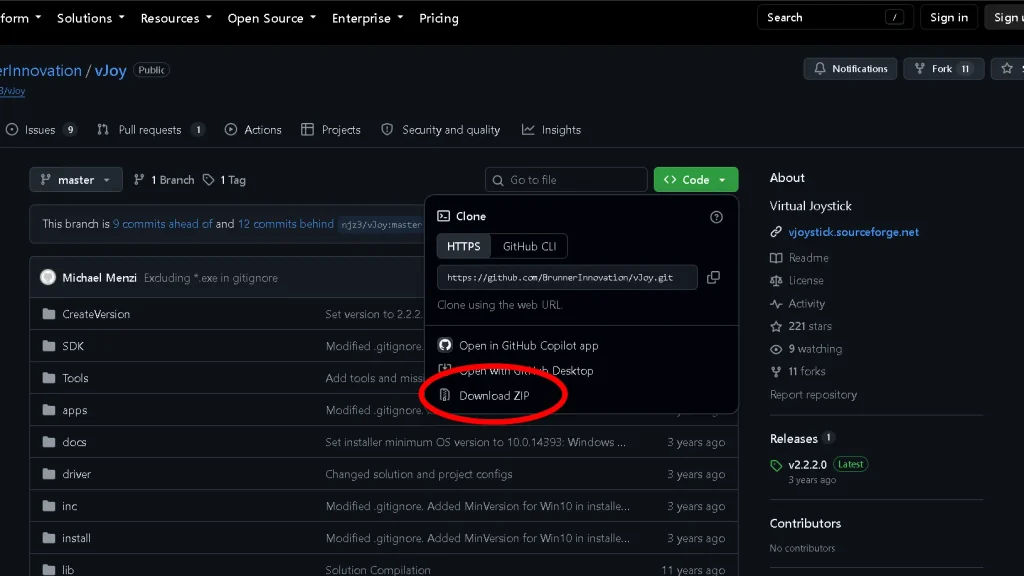The width and height of the screenshot is (1024, 576).
Task: Click the GitHub Copilot app icon
Action: [x=445, y=345]
